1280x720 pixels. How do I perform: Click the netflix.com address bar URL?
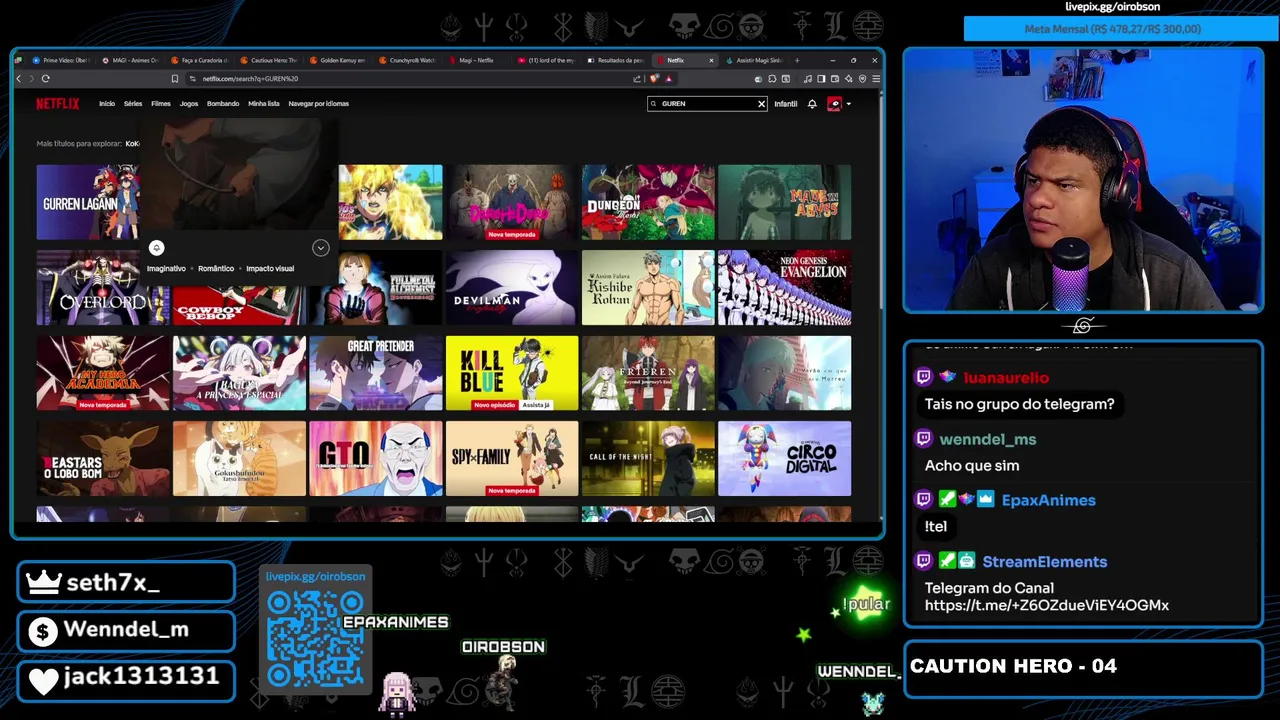pos(250,79)
